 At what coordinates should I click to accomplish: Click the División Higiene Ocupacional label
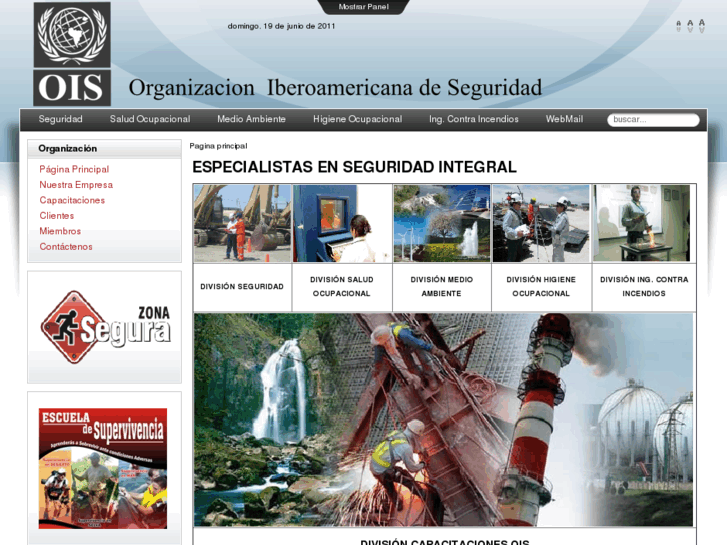click(x=541, y=287)
